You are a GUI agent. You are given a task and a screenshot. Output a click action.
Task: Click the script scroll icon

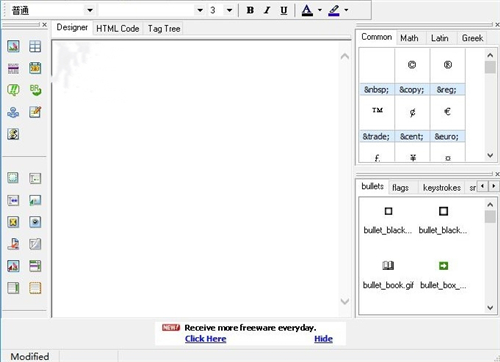point(13,134)
